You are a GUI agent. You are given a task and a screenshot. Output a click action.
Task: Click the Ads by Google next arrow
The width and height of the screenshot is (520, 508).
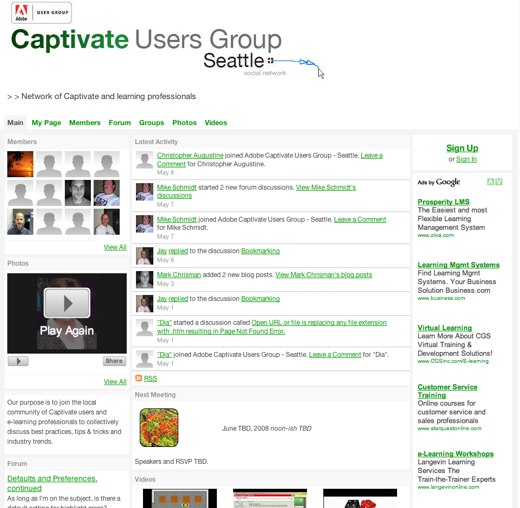[499, 182]
